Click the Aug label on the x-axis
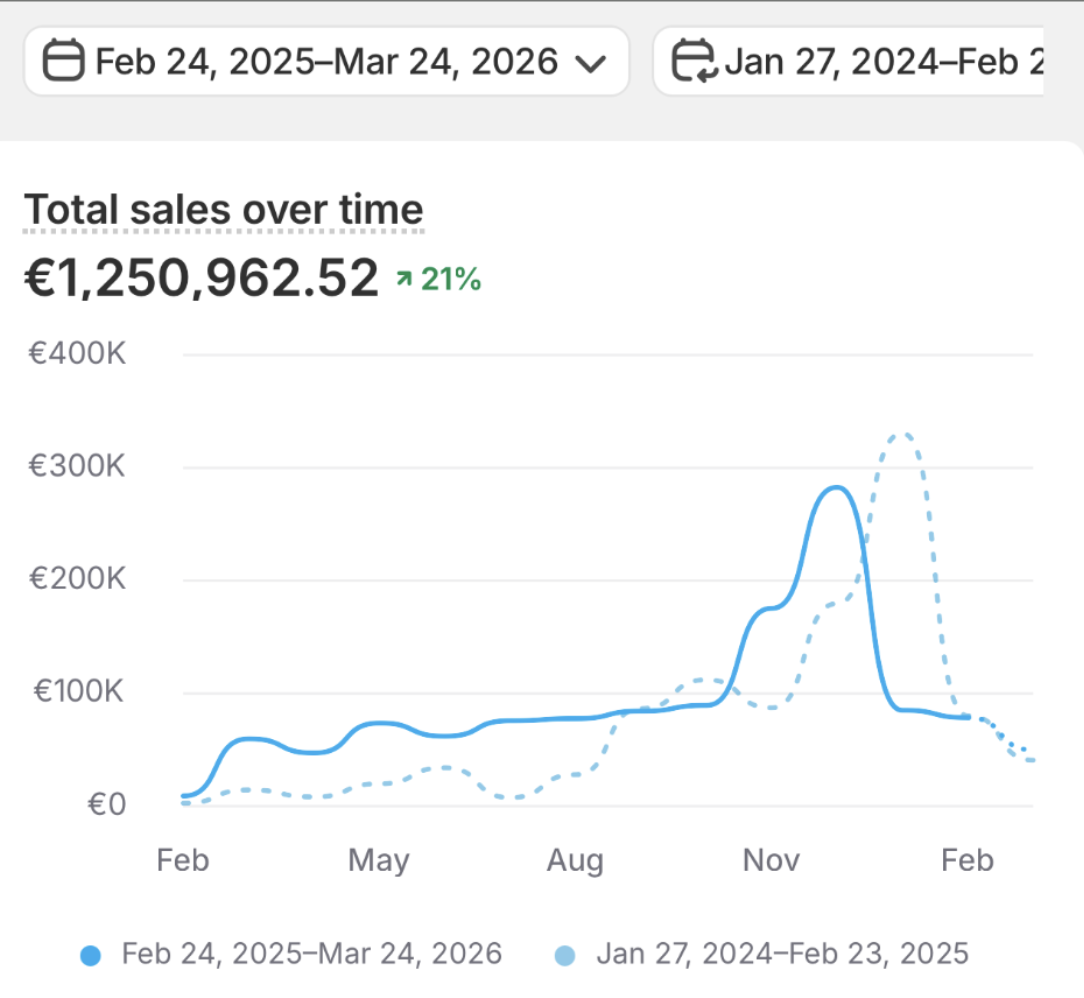The image size is (1084, 998). 575,860
